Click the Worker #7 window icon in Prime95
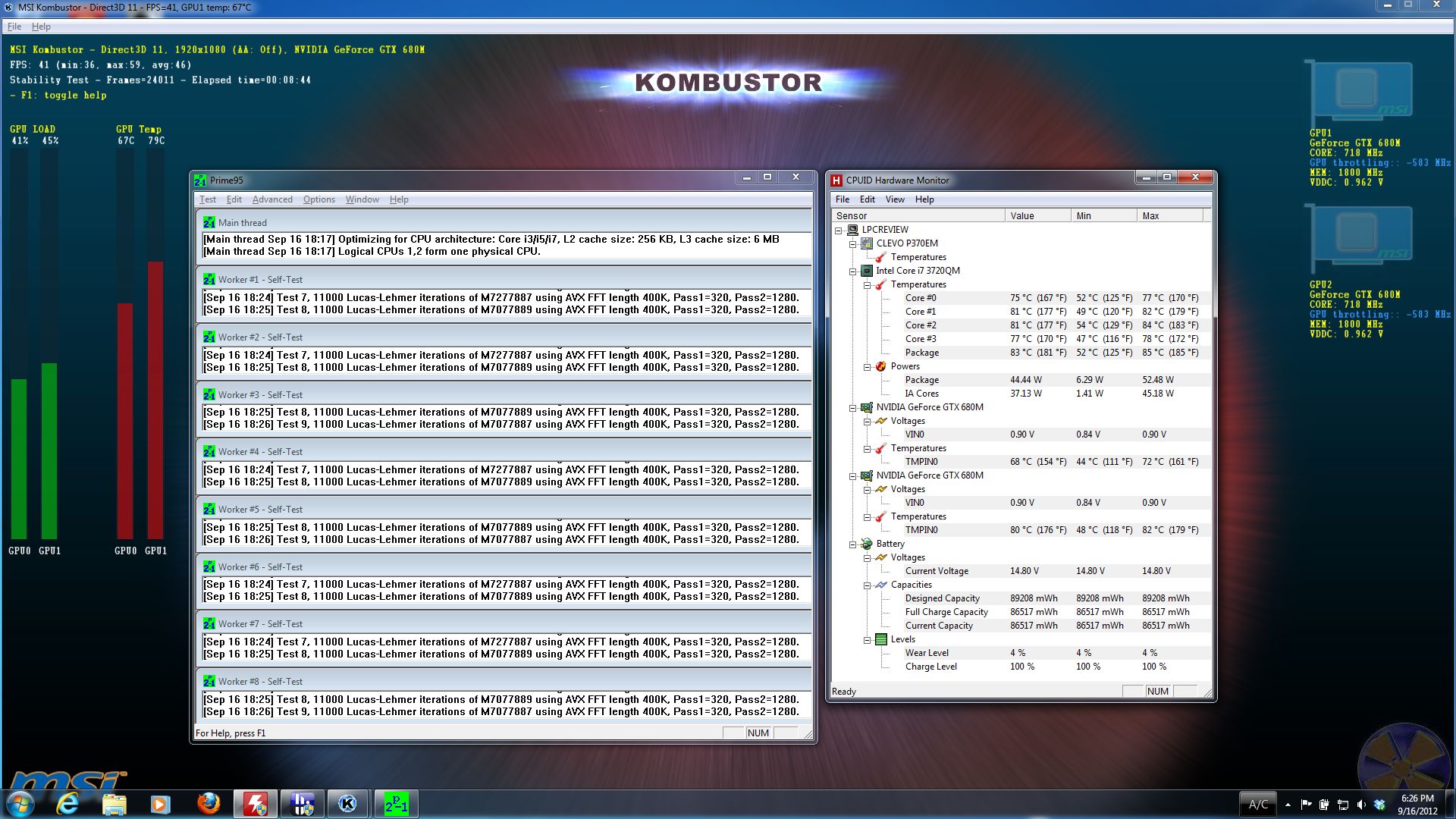This screenshot has width=1456, height=819. pyautogui.click(x=209, y=624)
